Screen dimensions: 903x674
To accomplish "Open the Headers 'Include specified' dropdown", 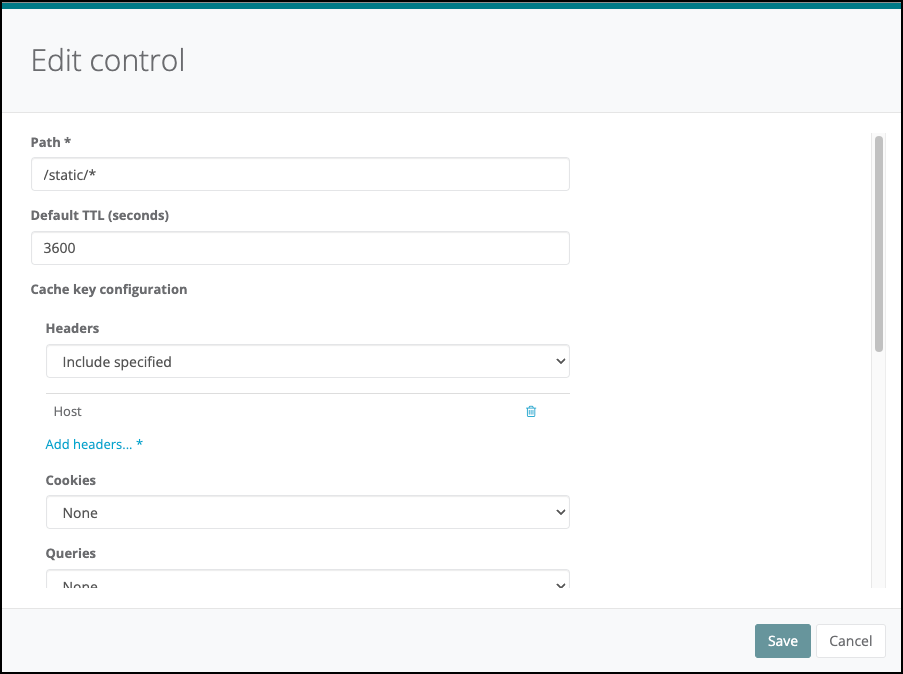I will pos(307,362).
